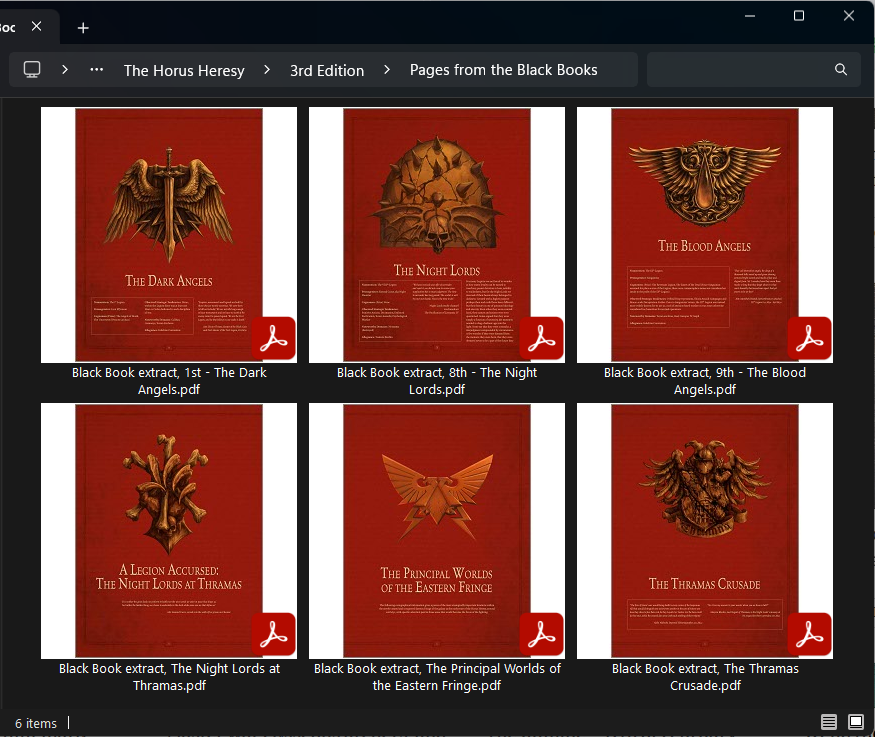Click the search input field

click(x=740, y=70)
